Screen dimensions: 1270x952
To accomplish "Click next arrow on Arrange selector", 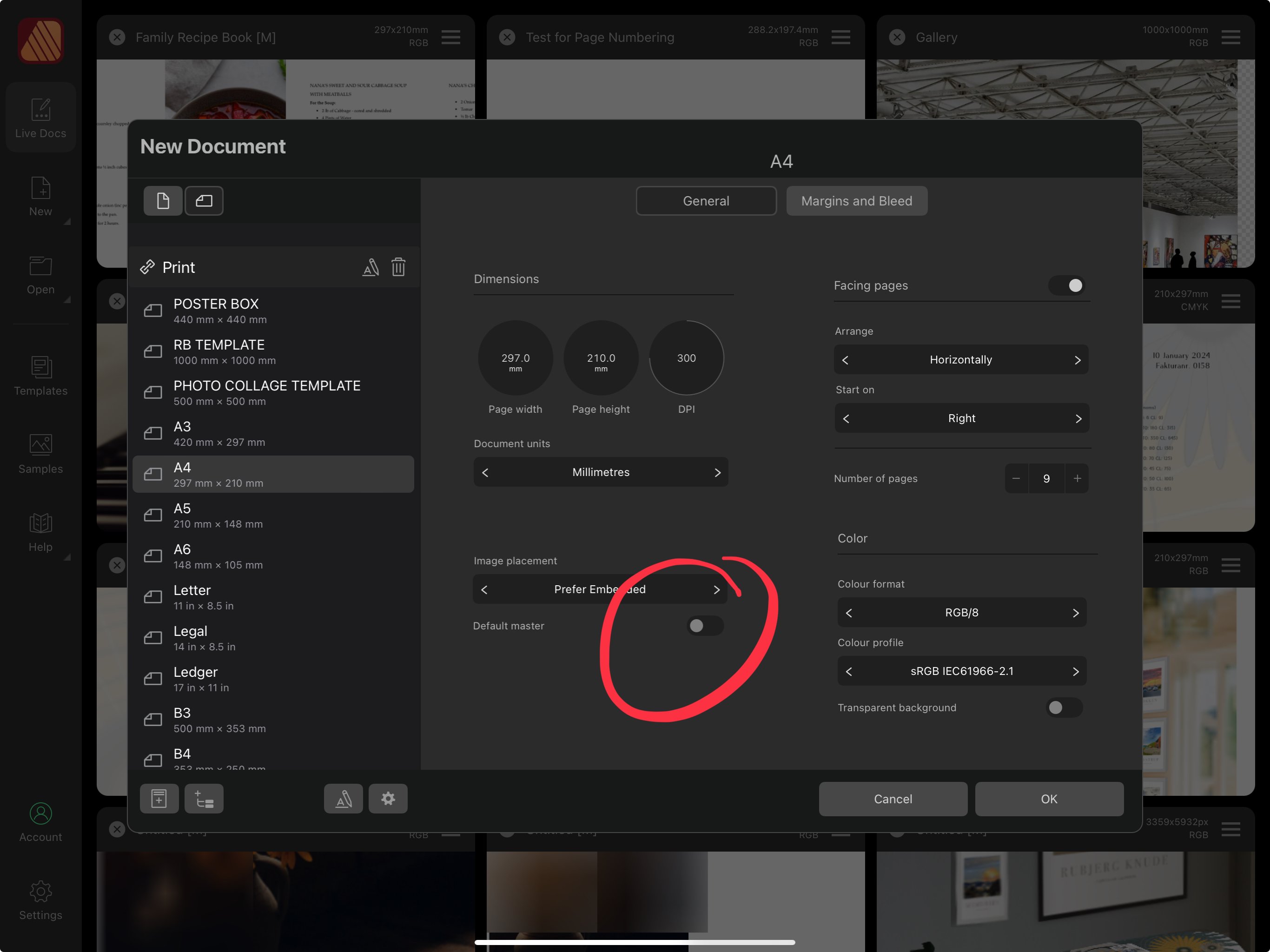I will coord(1077,359).
